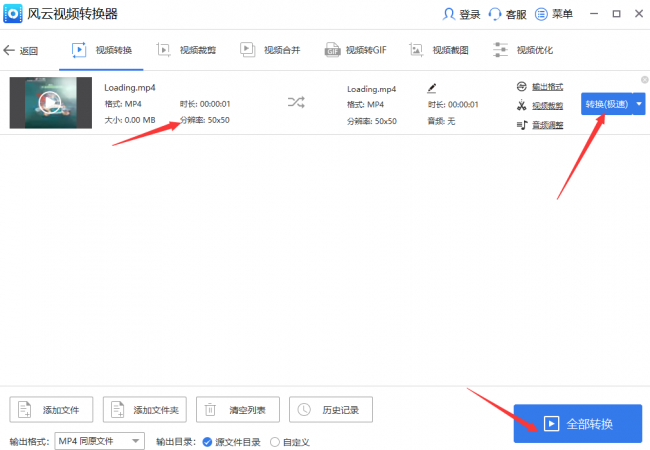The image size is (650, 450).
Task: Open the 音频调整 link
Action: (547, 125)
